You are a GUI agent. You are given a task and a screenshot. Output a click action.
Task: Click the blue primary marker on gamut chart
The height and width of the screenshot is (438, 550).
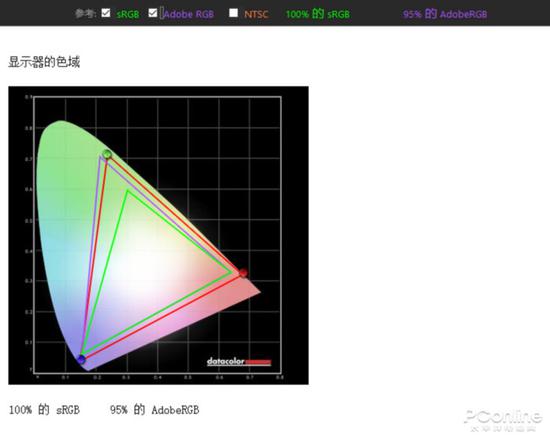click(x=81, y=359)
